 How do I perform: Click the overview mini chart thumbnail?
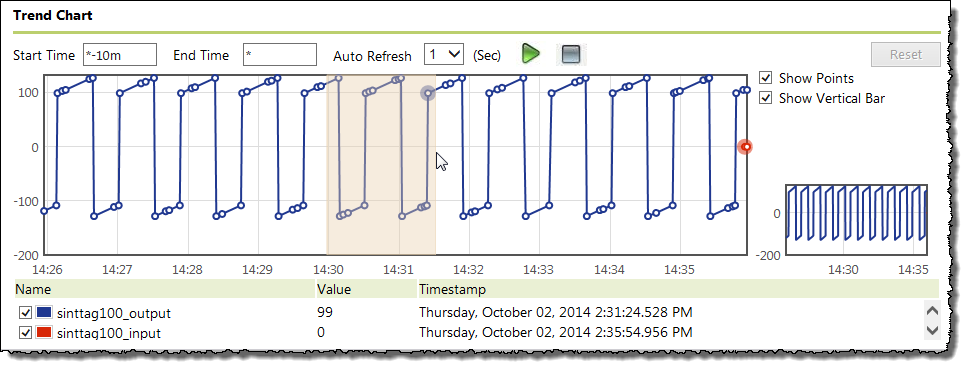point(857,220)
